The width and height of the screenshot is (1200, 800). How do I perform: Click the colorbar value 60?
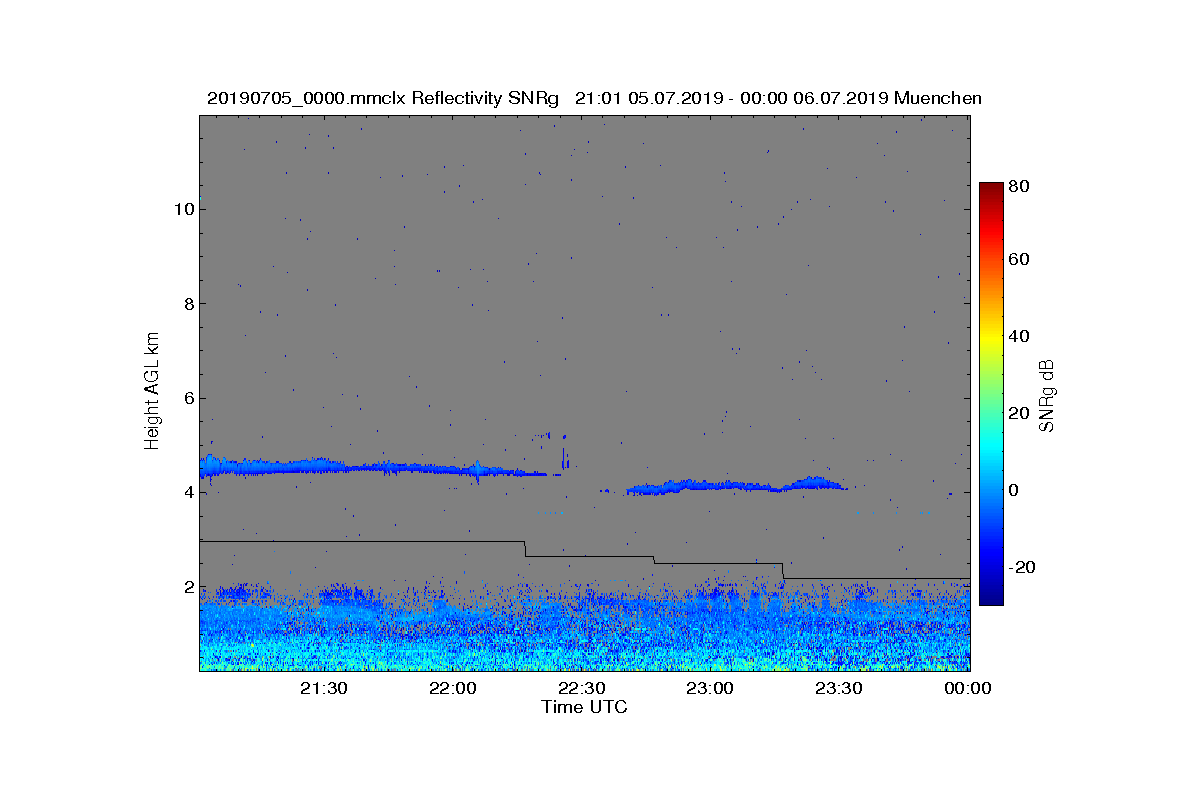tap(1020, 260)
